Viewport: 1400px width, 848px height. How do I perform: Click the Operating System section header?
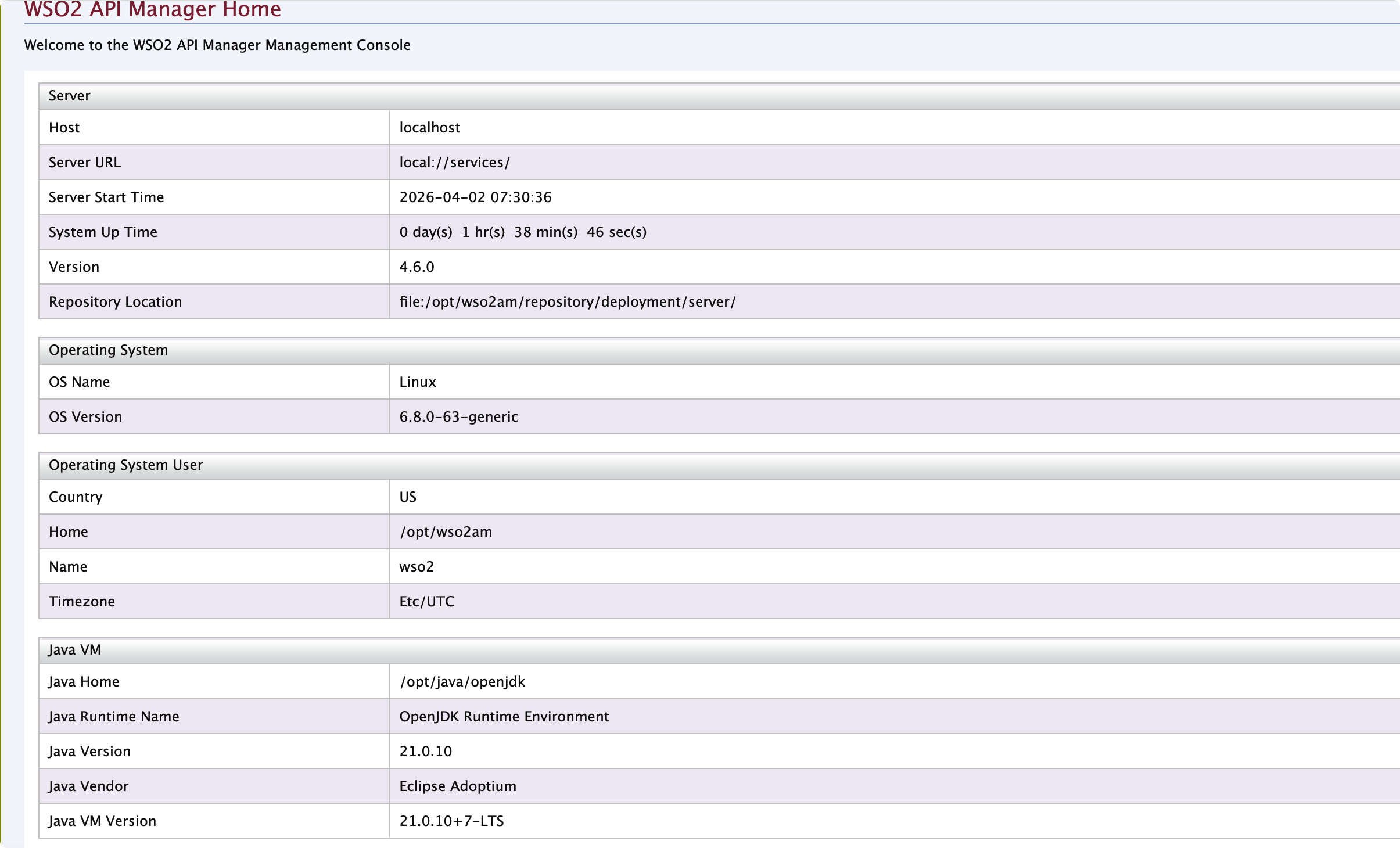point(108,350)
